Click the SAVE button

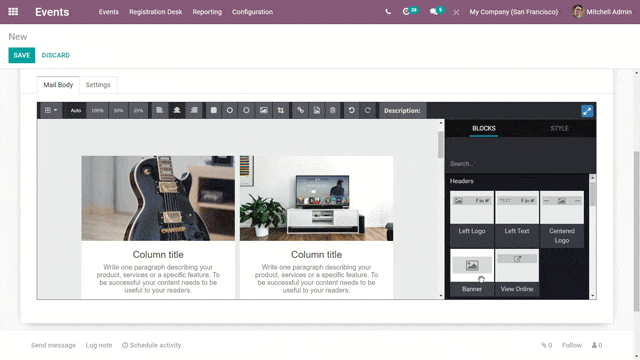pos(22,55)
